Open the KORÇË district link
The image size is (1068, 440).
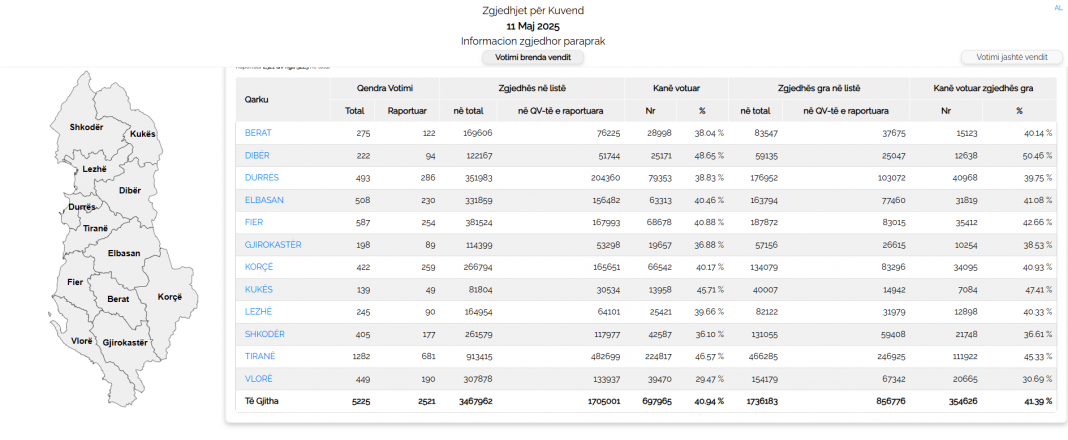click(259, 267)
